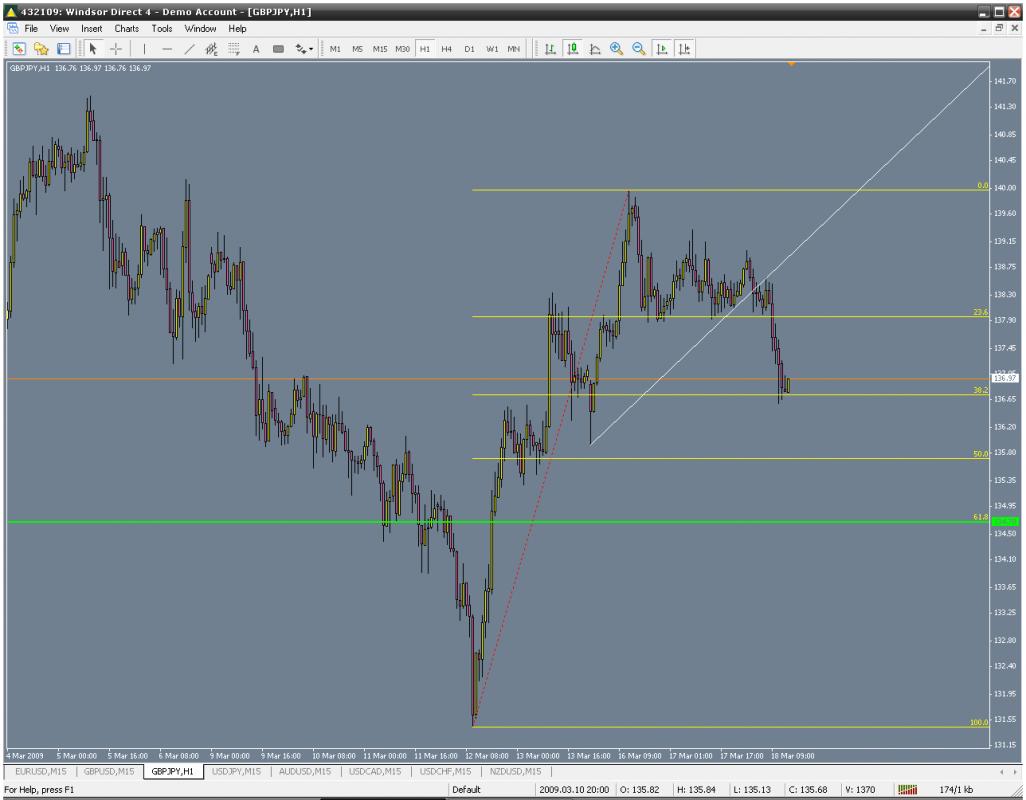Toggle the Auto Scroll chart button
Viewport: 1026px width, 800px height.
[x=660, y=48]
